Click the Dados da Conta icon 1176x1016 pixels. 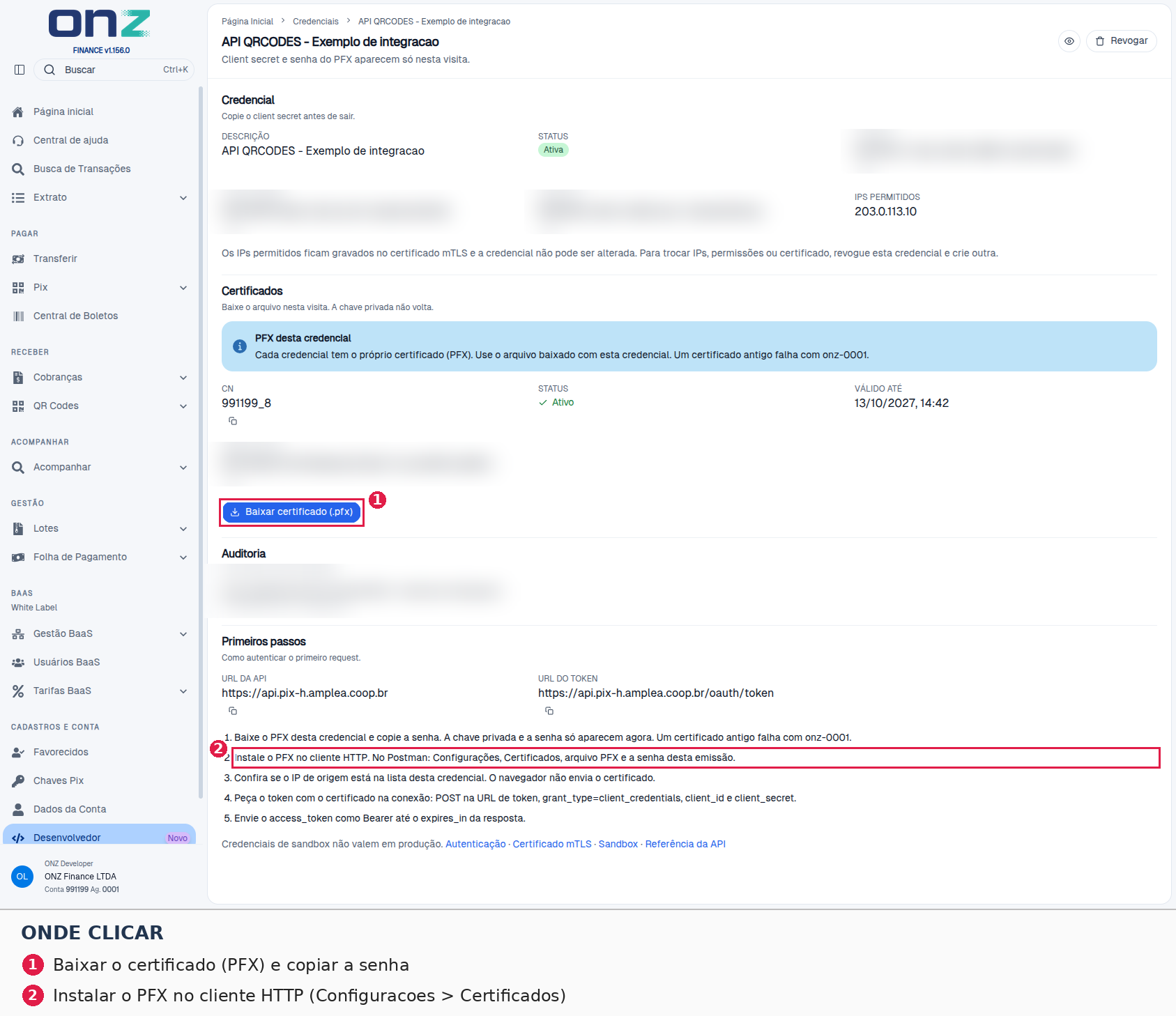(x=18, y=810)
